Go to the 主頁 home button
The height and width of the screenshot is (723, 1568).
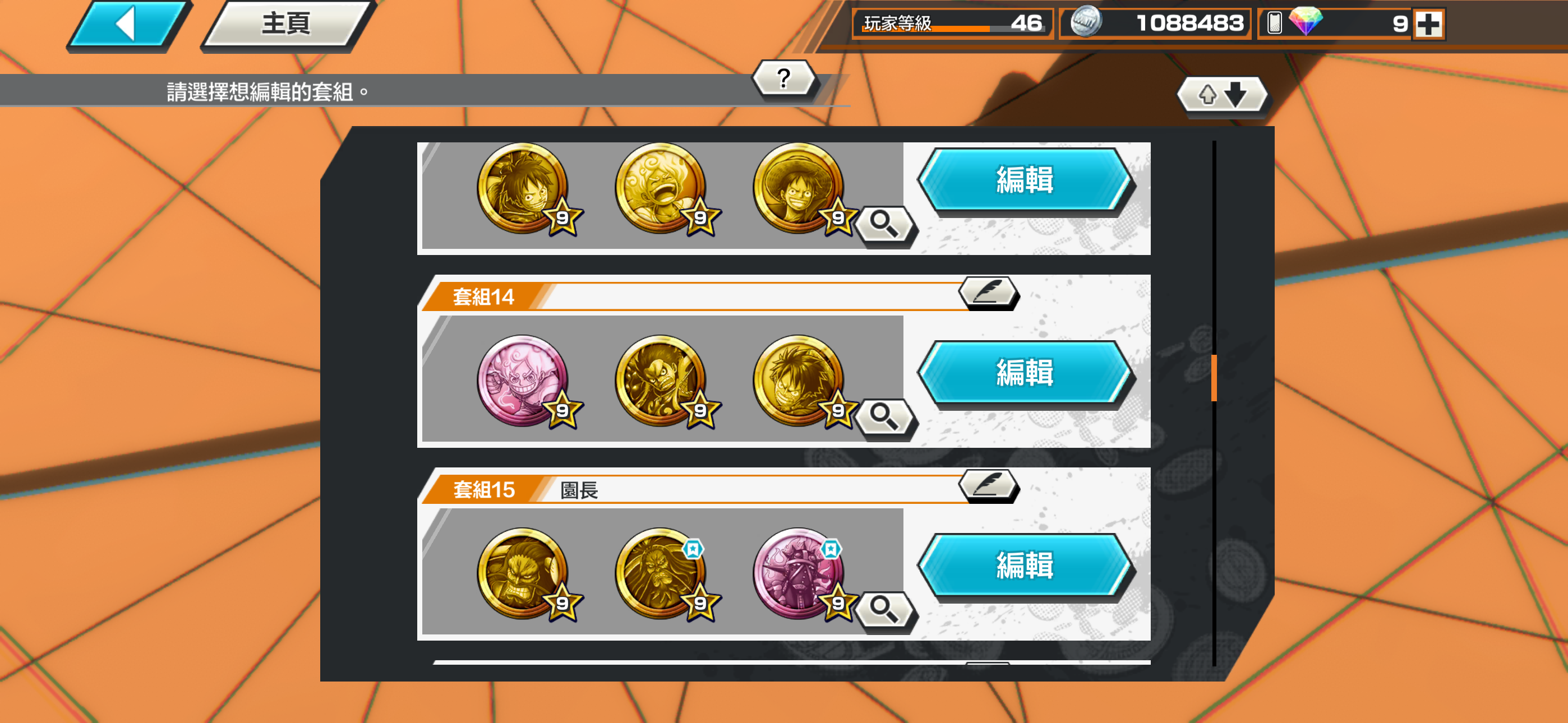287,24
